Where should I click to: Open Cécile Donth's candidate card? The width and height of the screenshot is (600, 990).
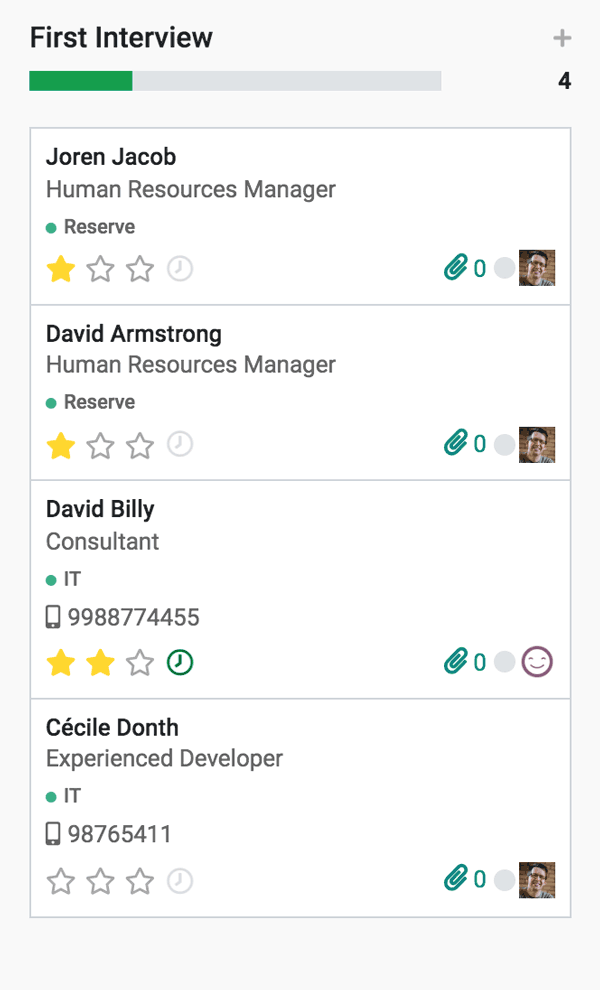tap(110, 727)
